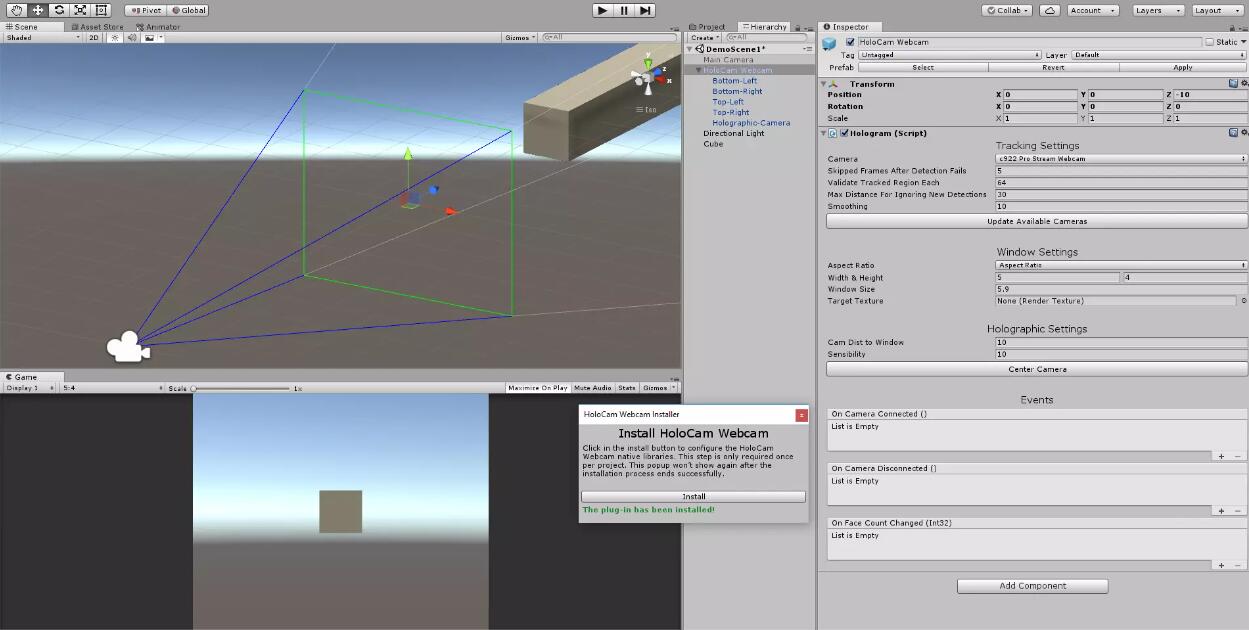This screenshot has height=630, width=1249.
Task: Collapse the HoloCam Webcam hierarchy item
Action: coord(699,71)
